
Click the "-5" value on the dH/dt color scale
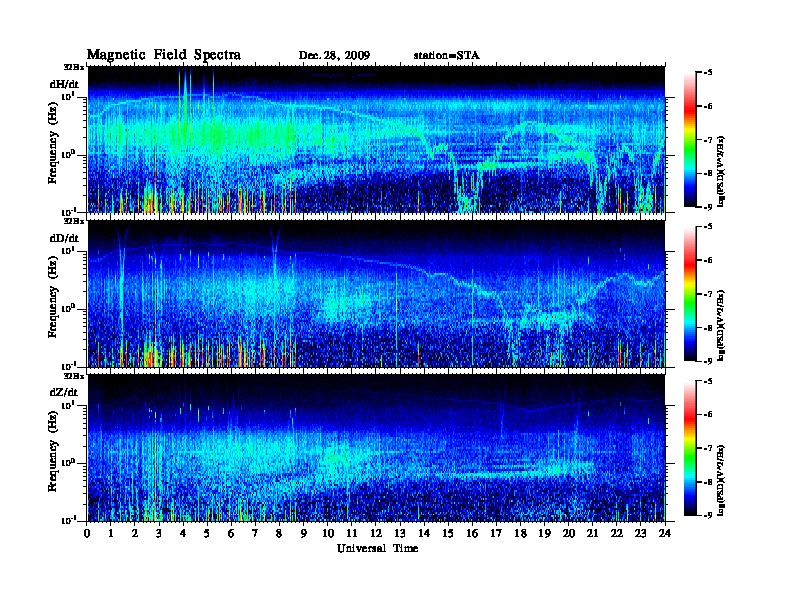pos(708,73)
